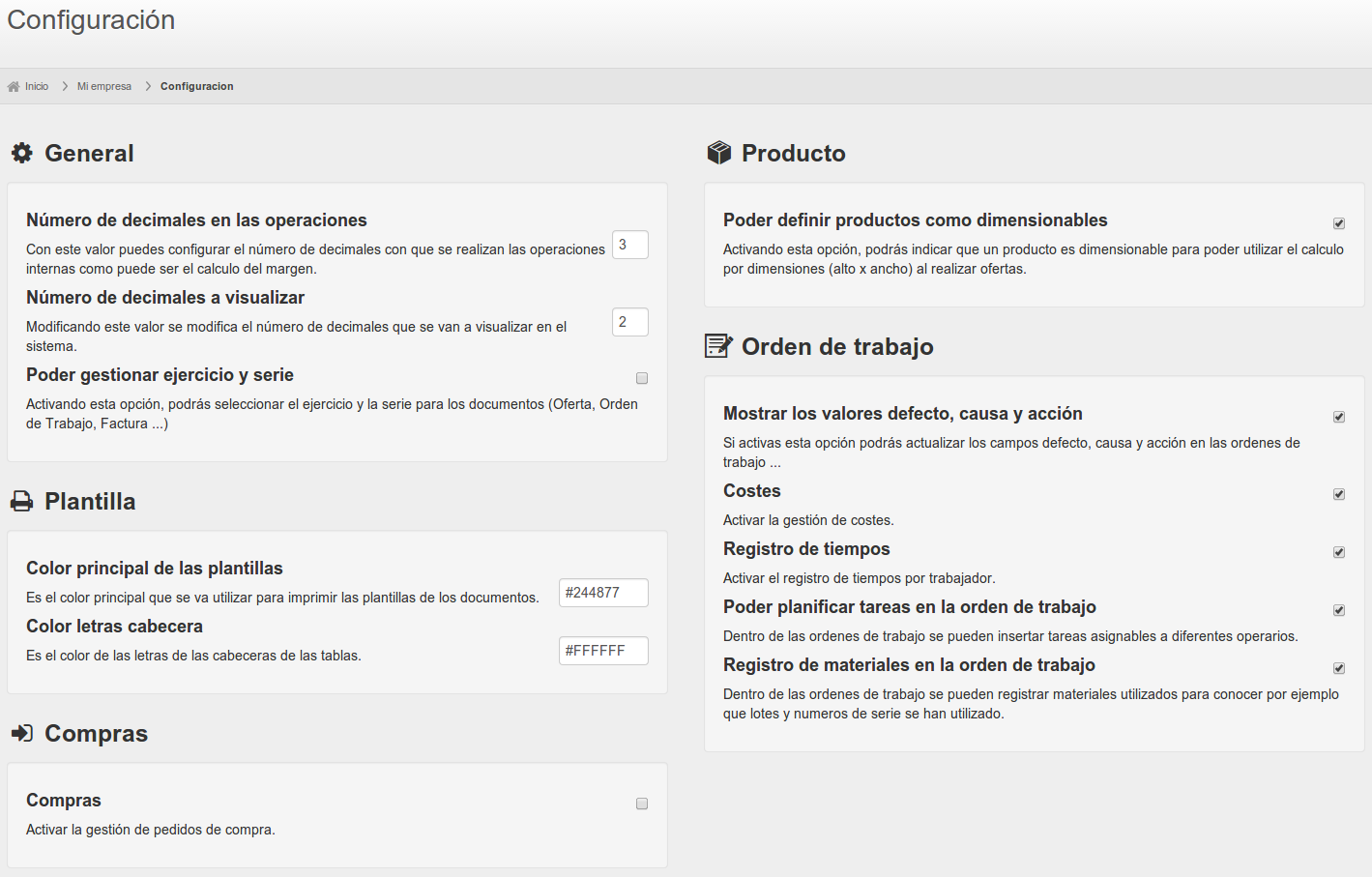Click the Configuración page title
The image size is (1372, 877).
pyautogui.click(x=91, y=20)
